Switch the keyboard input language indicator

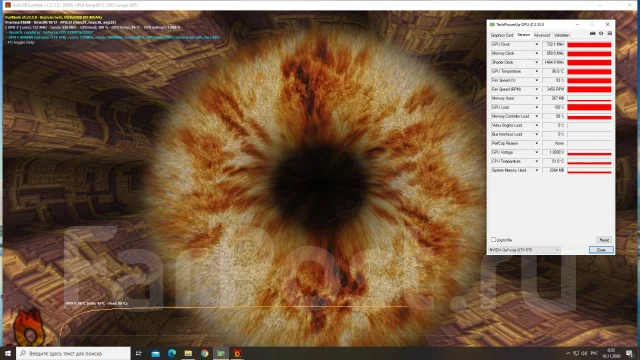point(594,353)
